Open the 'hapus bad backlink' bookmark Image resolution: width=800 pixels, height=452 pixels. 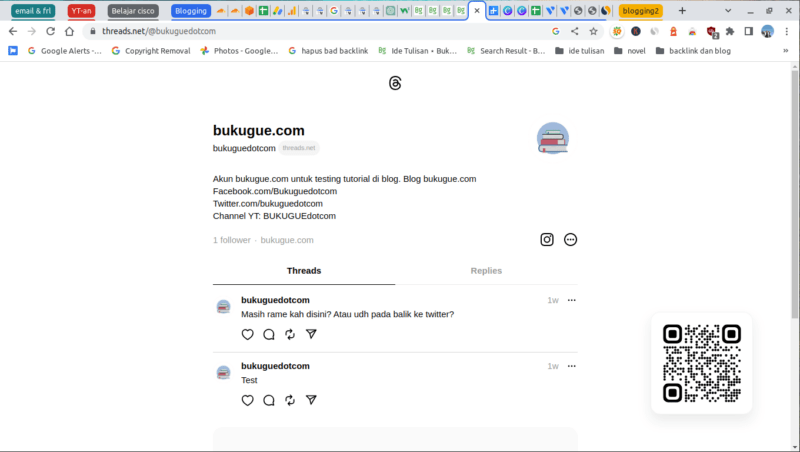click(x=328, y=51)
